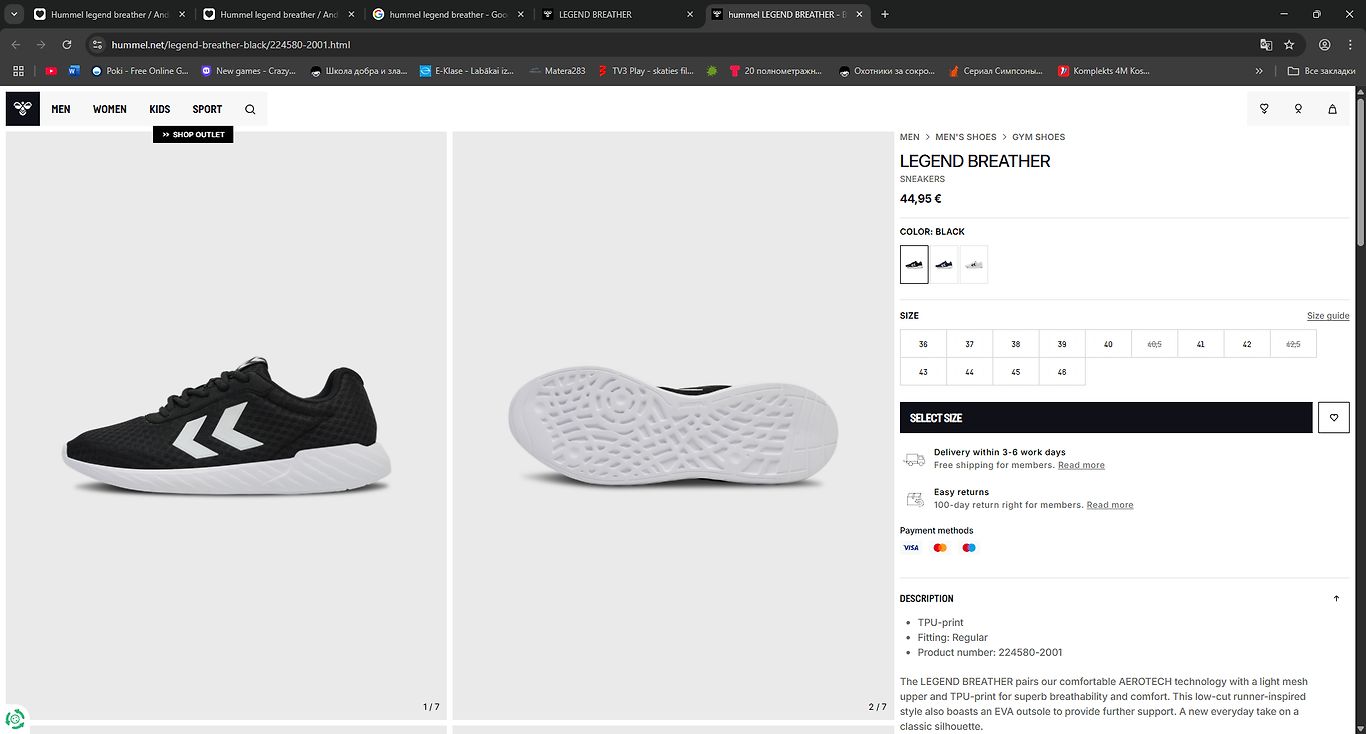Add shoe to wishlist via heart beside Select Size

1334,418
